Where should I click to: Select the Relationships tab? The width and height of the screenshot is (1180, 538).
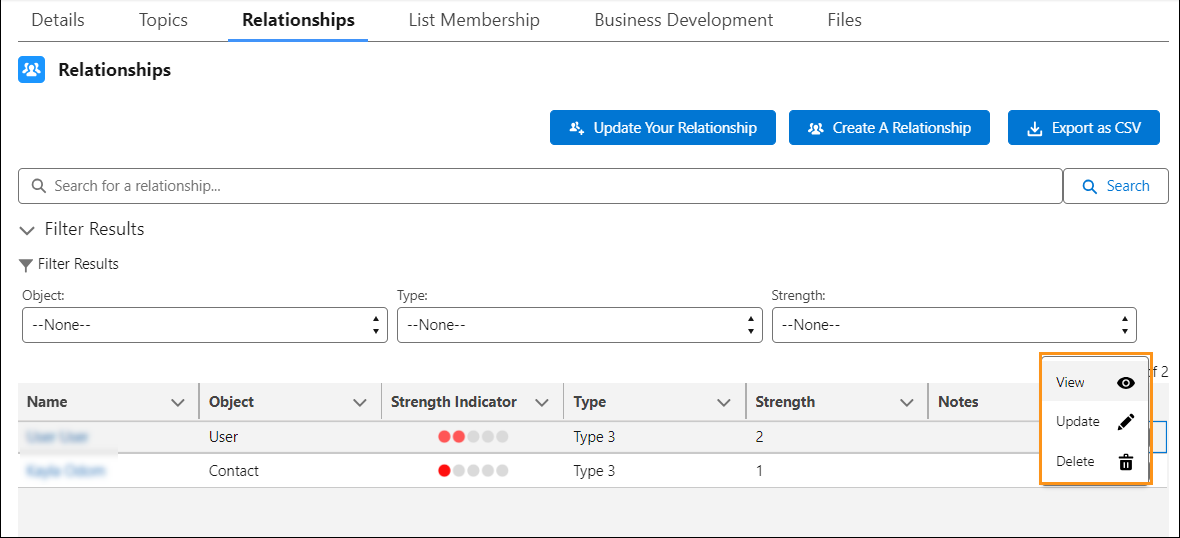(x=298, y=20)
